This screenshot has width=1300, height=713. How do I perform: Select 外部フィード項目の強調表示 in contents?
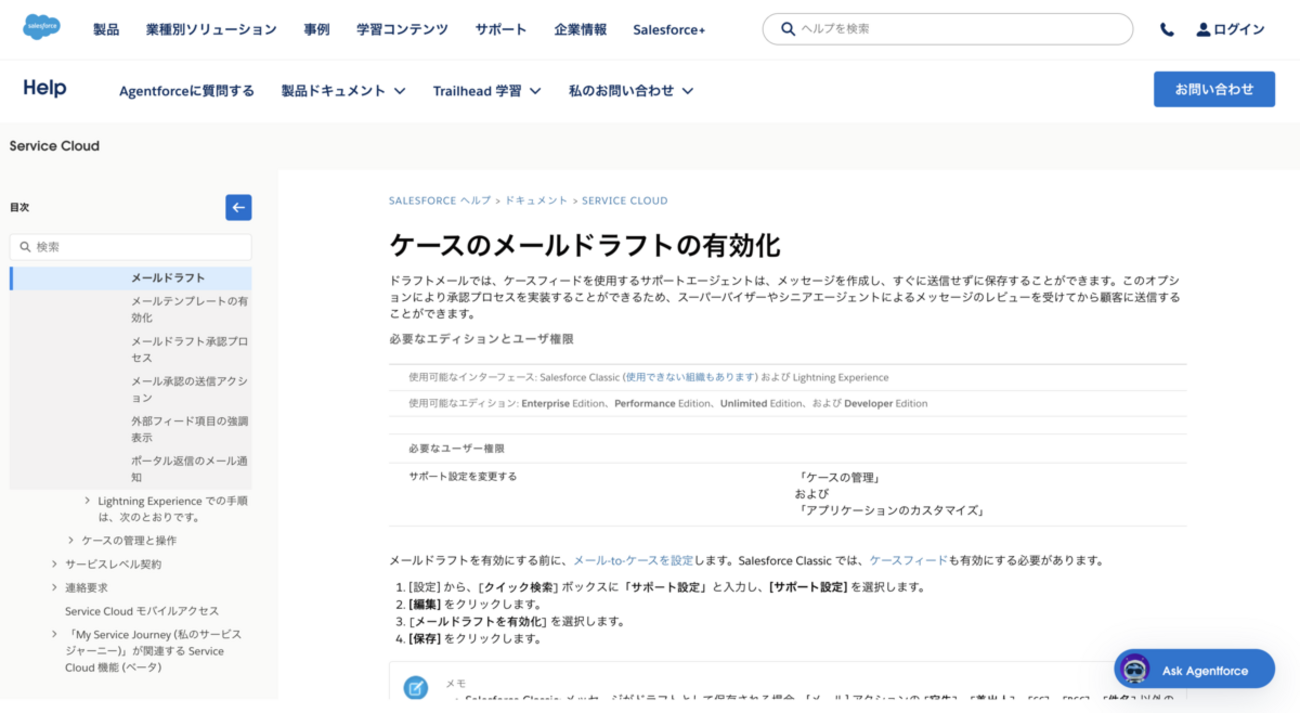[190, 429]
